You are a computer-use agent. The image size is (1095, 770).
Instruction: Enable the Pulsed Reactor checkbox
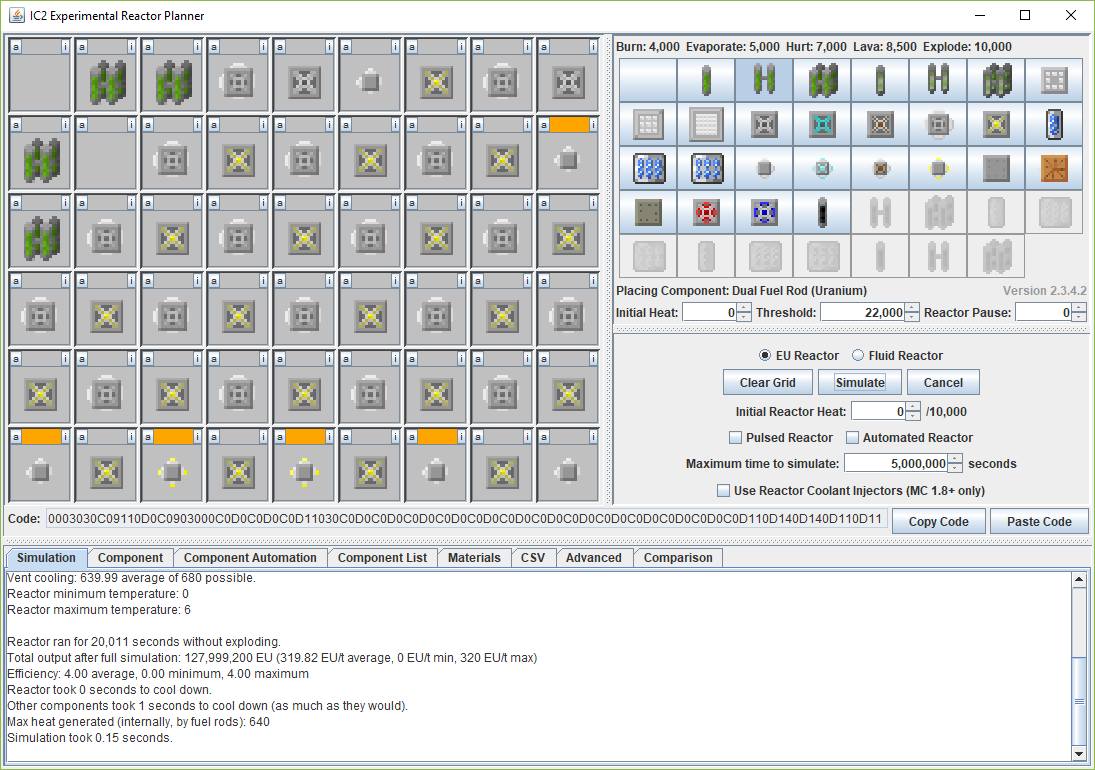(736, 438)
